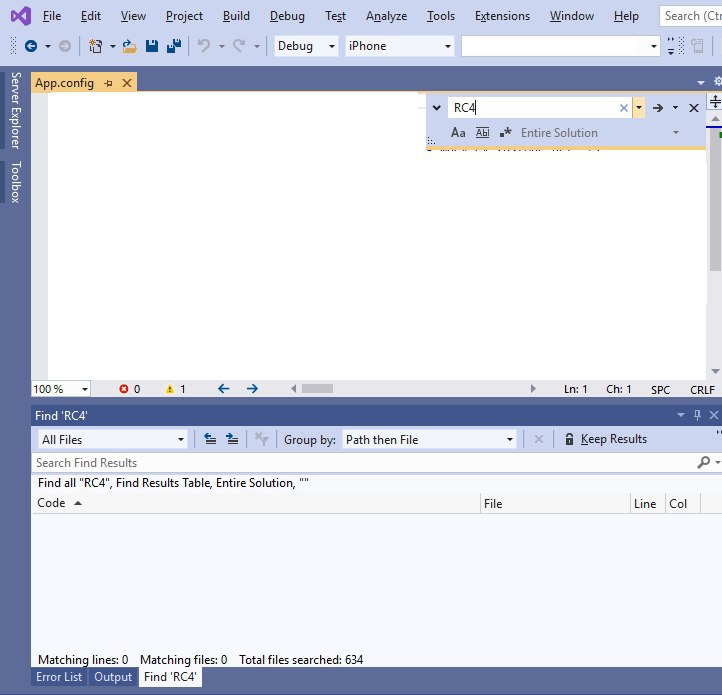Open the Window menu

(x=571, y=16)
